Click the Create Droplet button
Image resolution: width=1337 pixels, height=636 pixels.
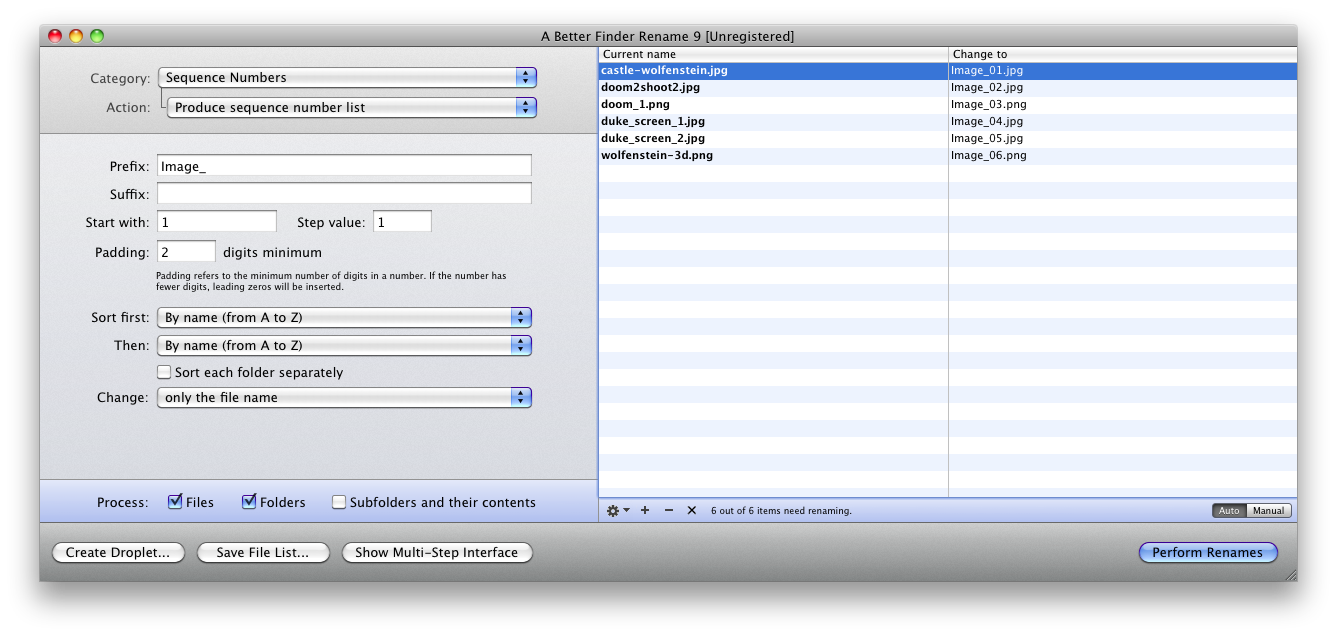point(118,552)
